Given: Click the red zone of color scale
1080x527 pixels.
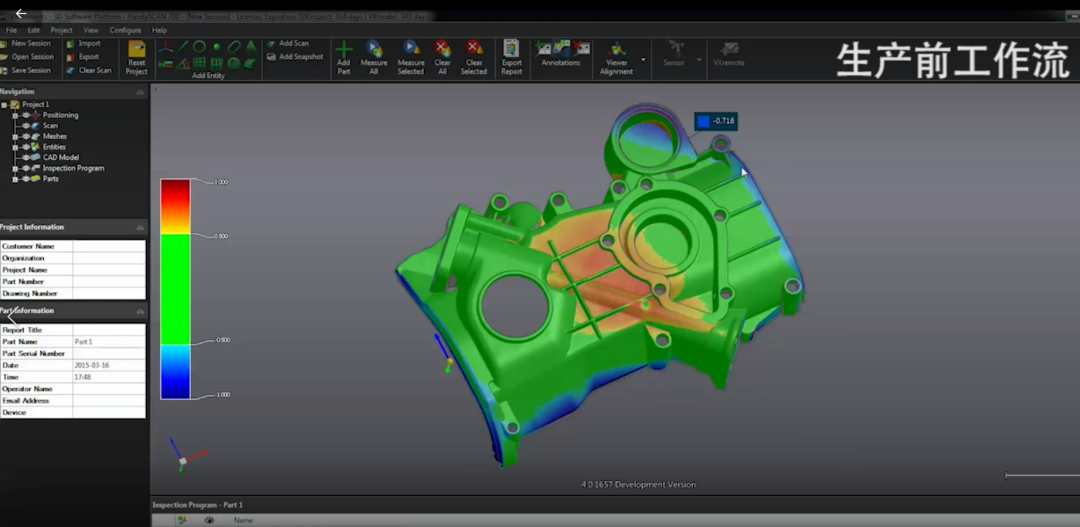Looking at the screenshot, I should [175, 195].
